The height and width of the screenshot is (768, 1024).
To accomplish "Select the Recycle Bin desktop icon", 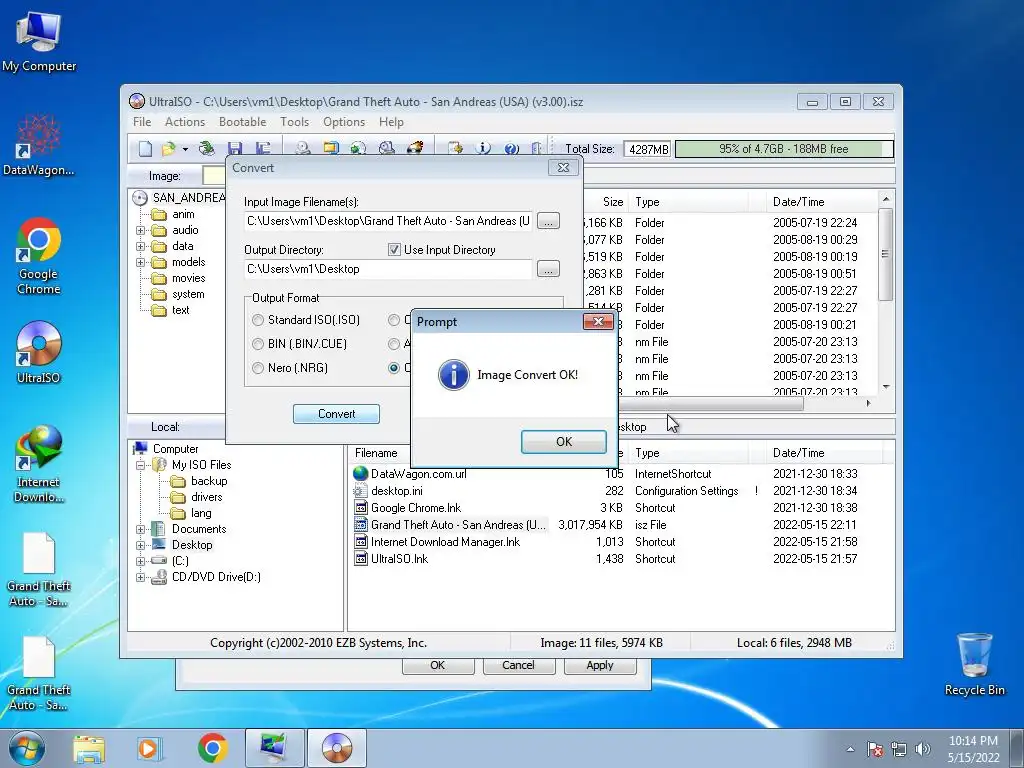I will pos(974,664).
